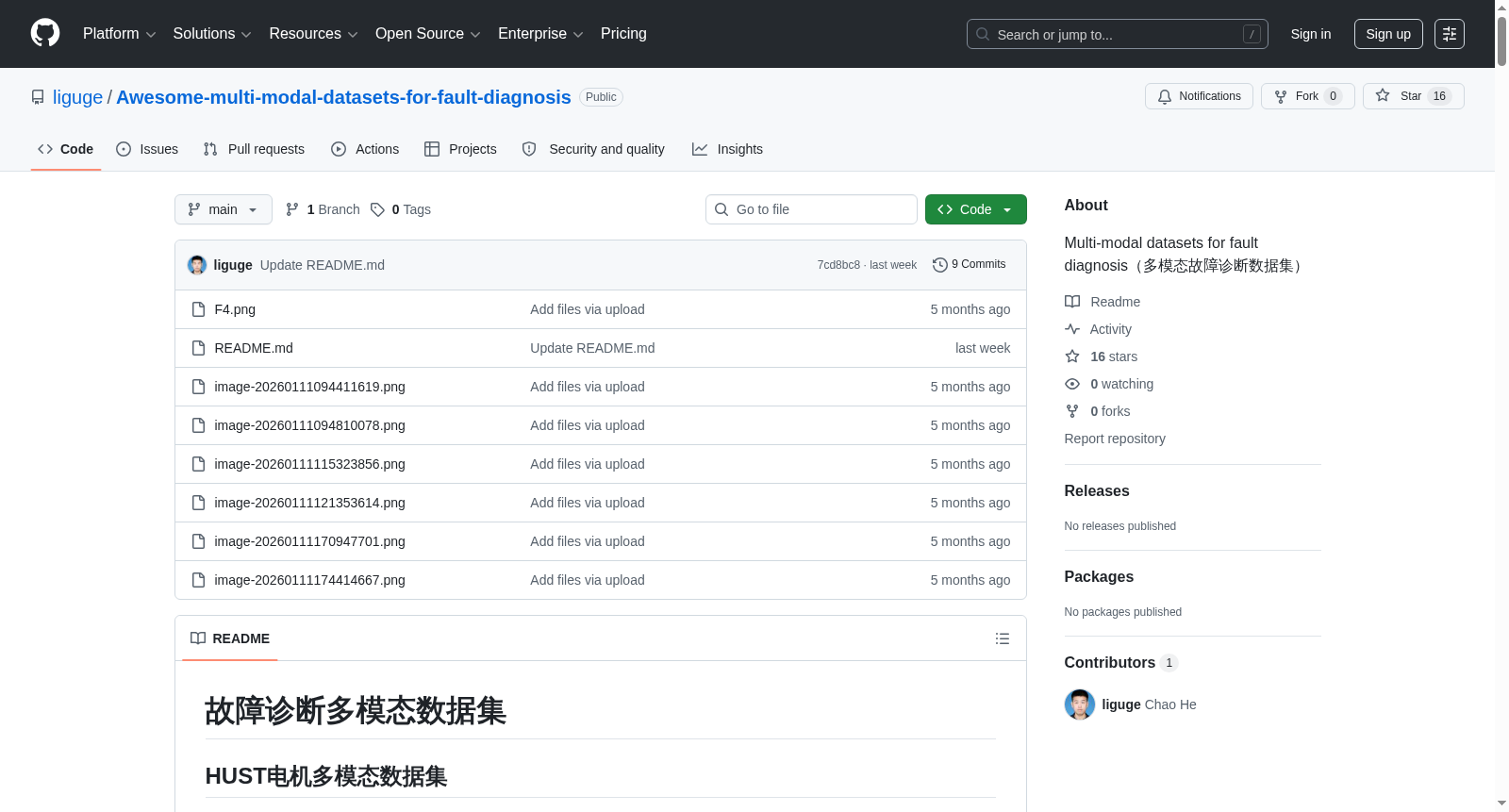
Task: Open the README outline icon
Action: point(1003,638)
